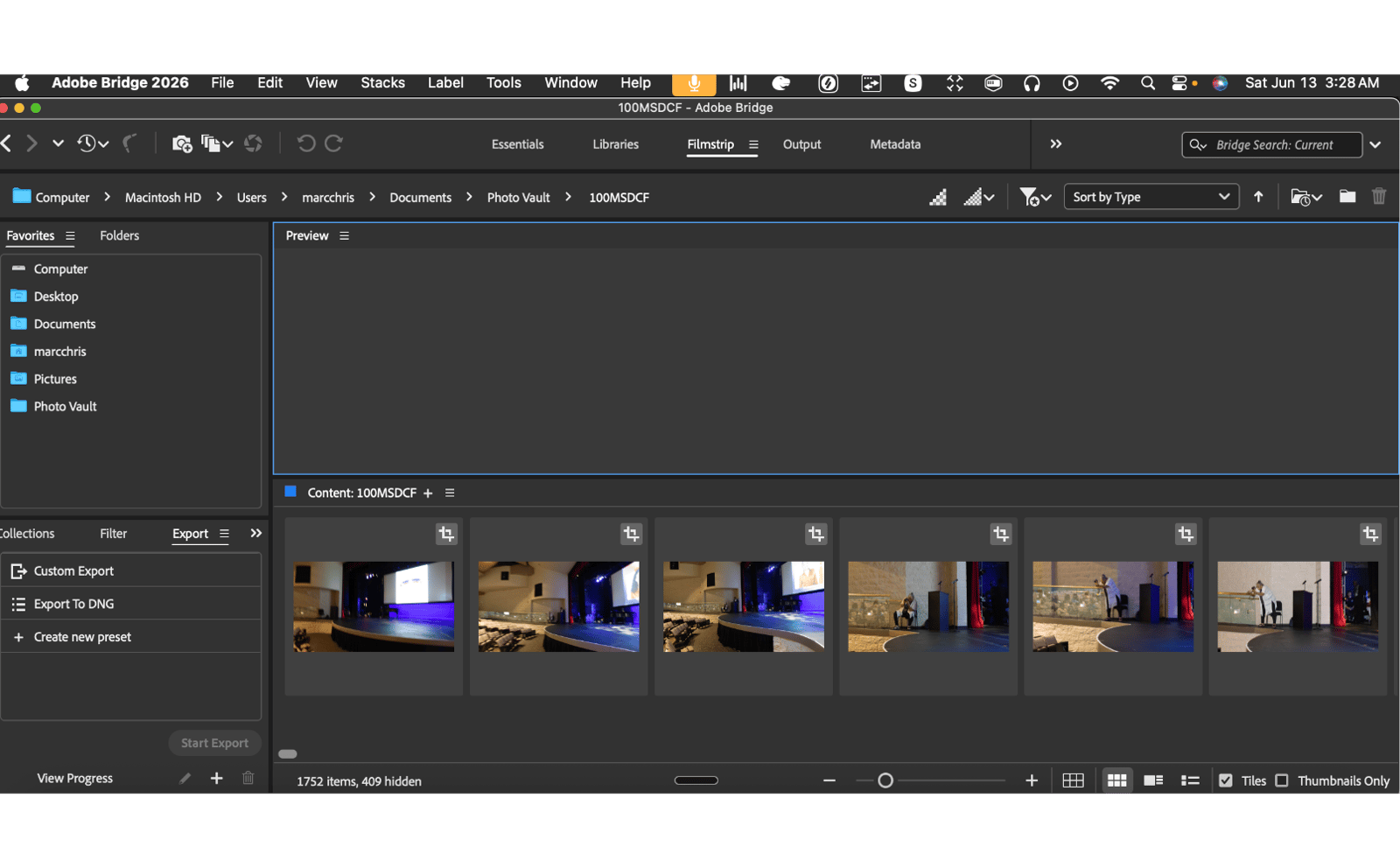Open the recent files history menu
1400x868 pixels.
coord(93,143)
